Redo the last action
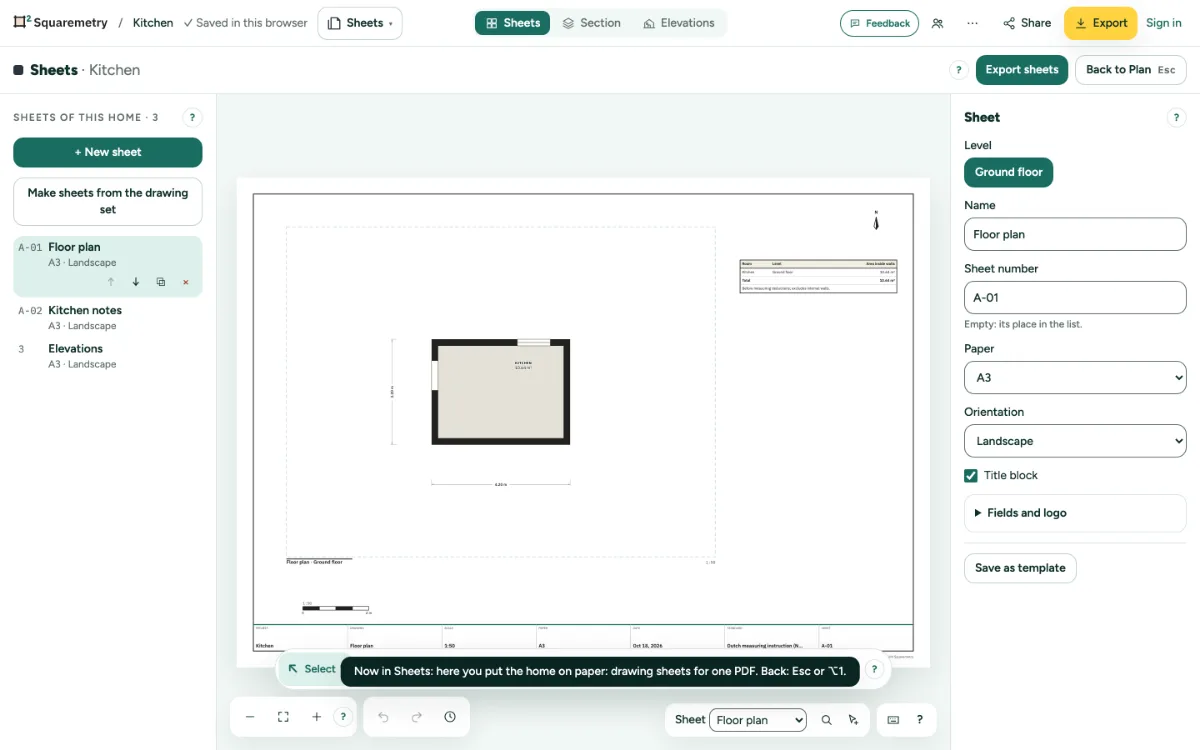Image resolution: width=1200 pixels, height=750 pixels. coord(417,717)
